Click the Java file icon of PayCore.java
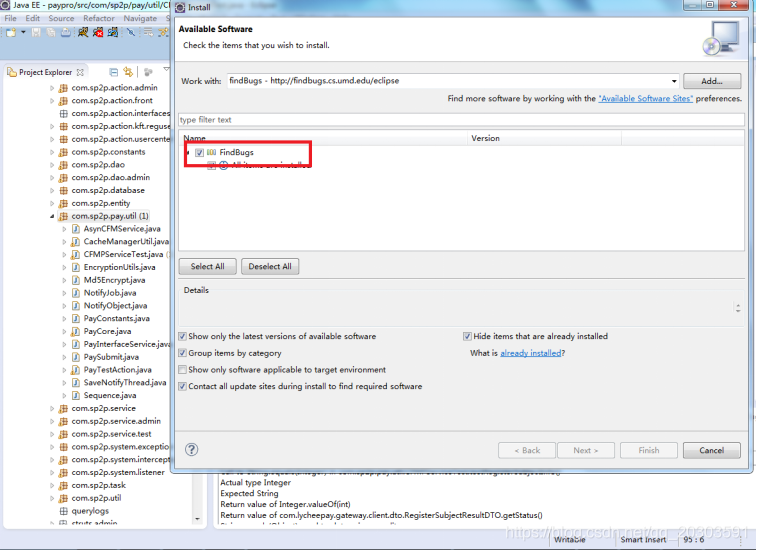The height and width of the screenshot is (551, 757). [x=75, y=331]
